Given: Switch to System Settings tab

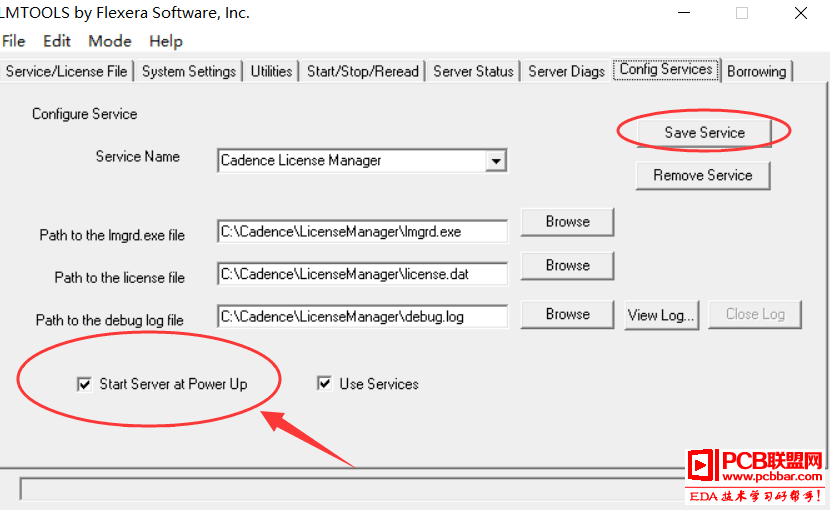Looking at the screenshot, I should coord(188,71).
